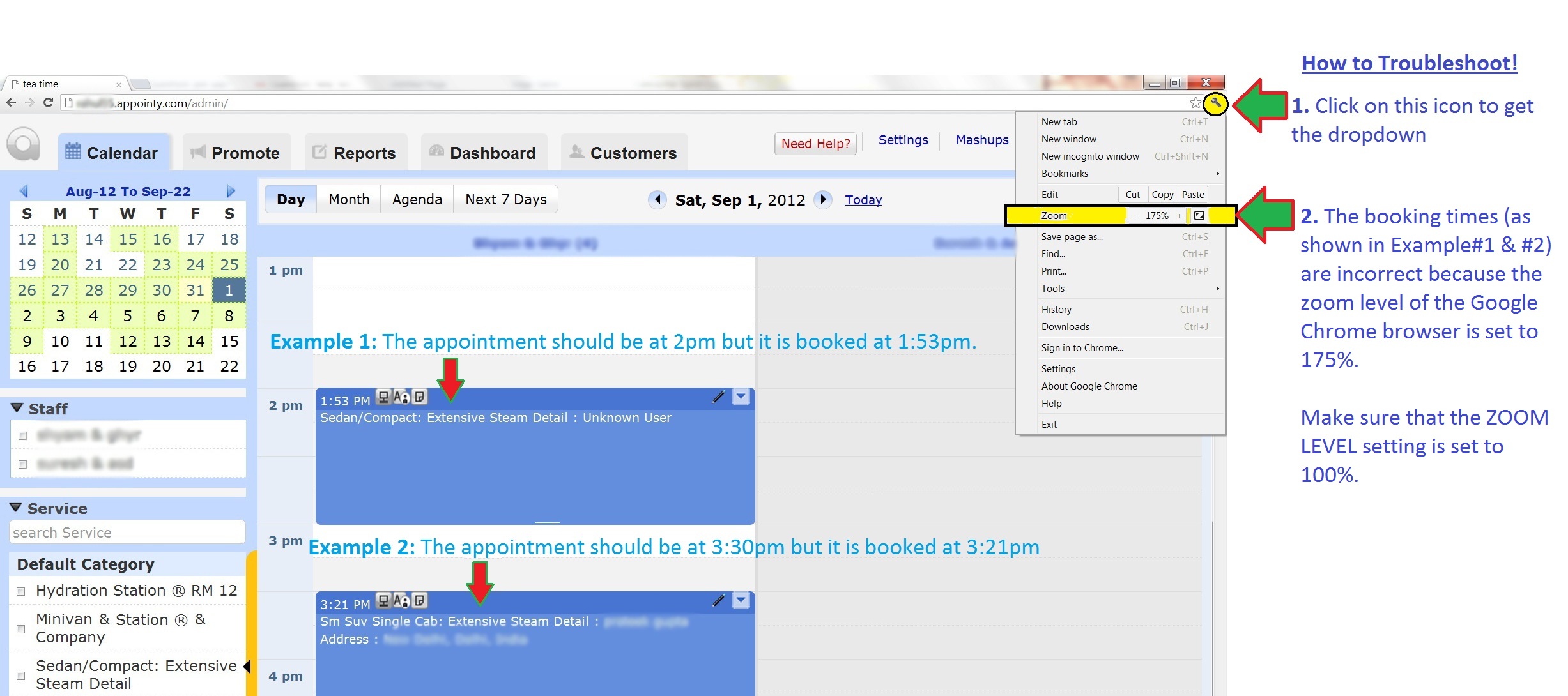Screen dimensions: 1568x696
Task: Select Month calendar view
Action: [x=349, y=199]
